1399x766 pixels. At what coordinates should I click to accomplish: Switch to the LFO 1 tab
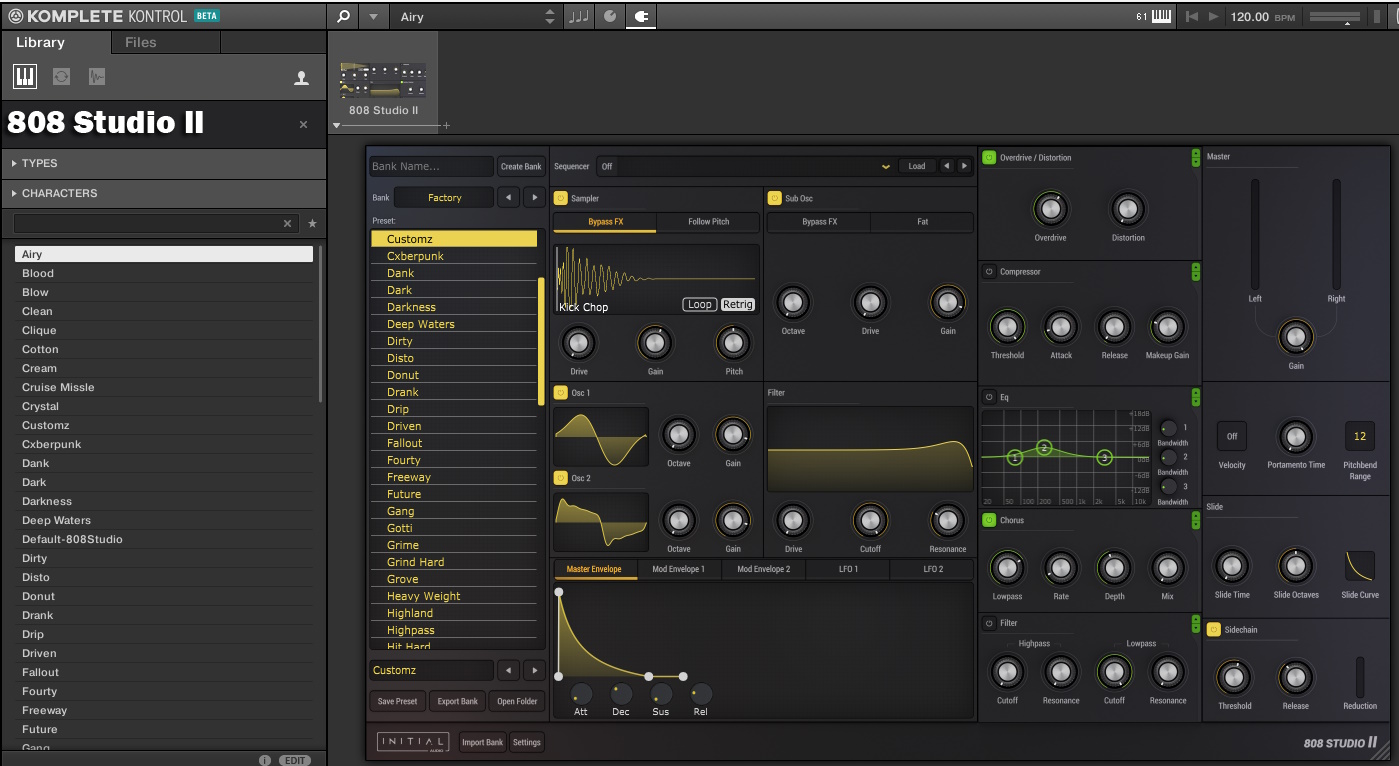[847, 569]
